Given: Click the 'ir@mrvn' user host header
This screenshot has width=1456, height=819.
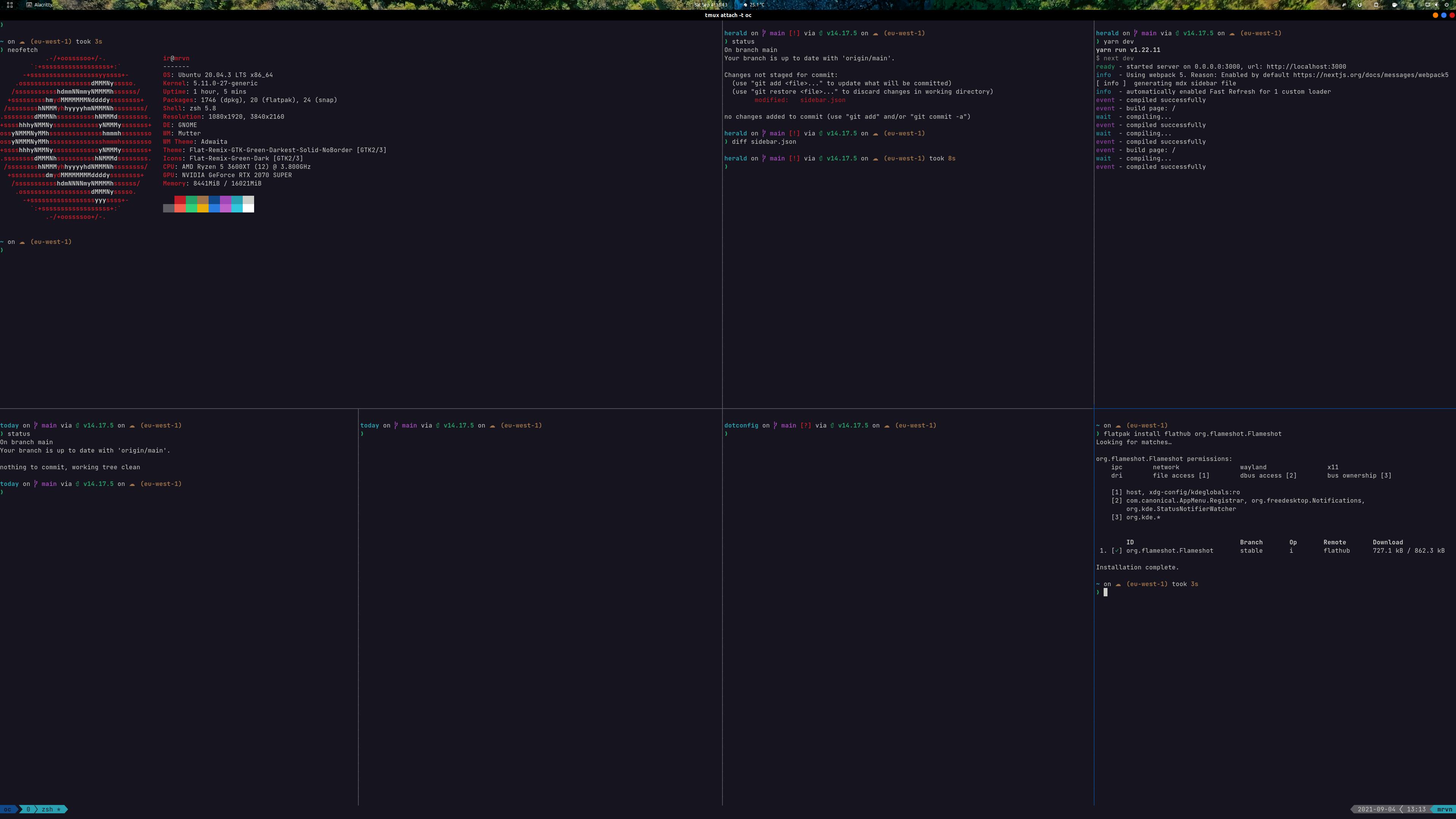Looking at the screenshot, I should [176, 58].
